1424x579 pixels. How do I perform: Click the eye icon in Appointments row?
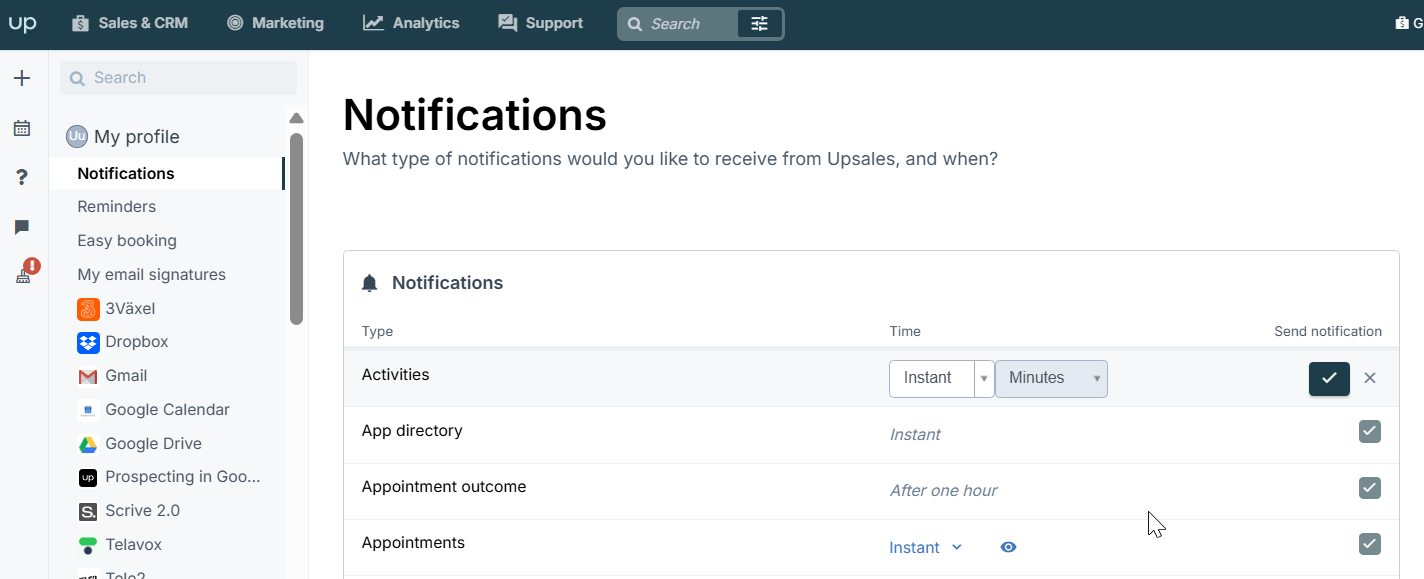click(x=1008, y=547)
